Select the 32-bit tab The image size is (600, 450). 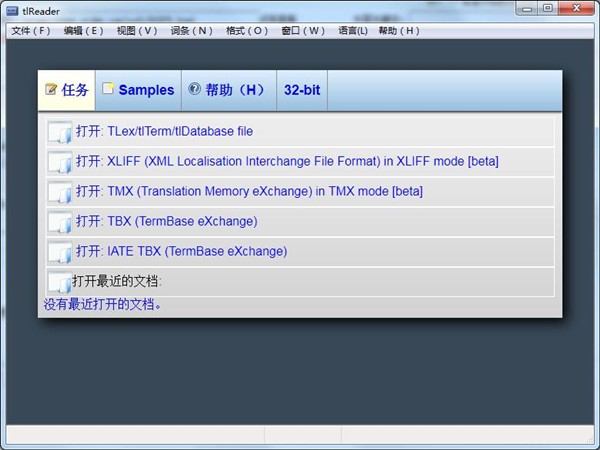coord(302,90)
